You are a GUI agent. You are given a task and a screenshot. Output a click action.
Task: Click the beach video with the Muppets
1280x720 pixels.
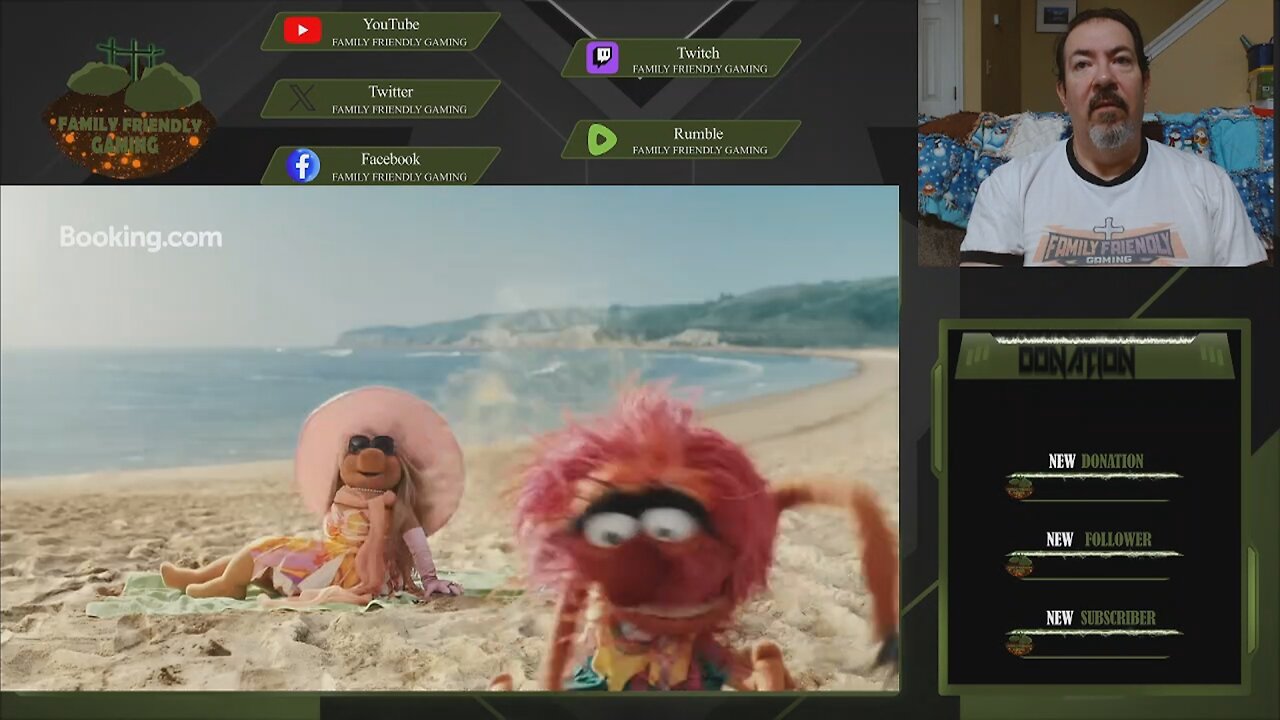(449, 438)
